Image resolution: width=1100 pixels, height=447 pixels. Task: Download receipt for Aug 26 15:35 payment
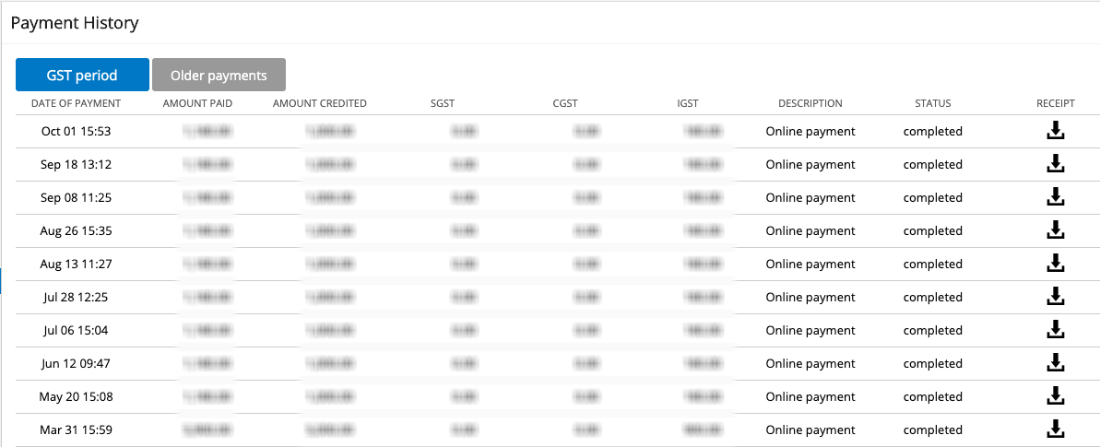pos(1055,230)
